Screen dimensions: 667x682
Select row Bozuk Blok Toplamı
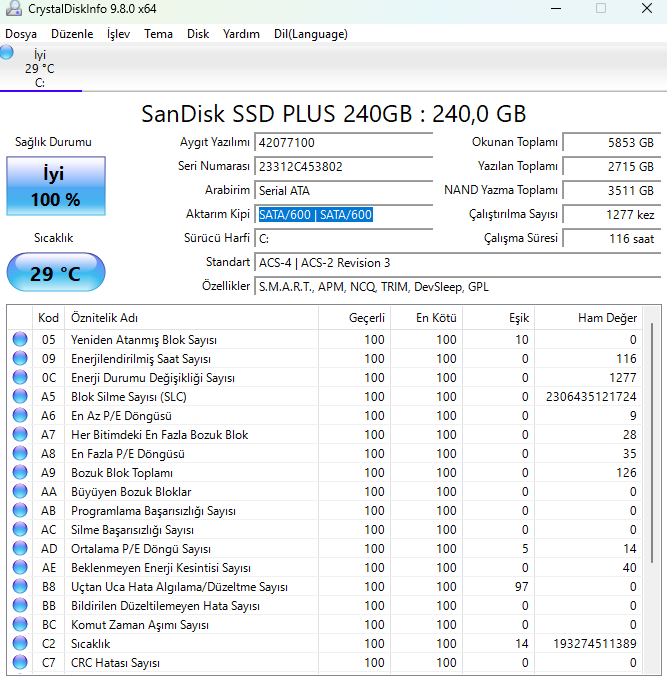(x=325, y=472)
